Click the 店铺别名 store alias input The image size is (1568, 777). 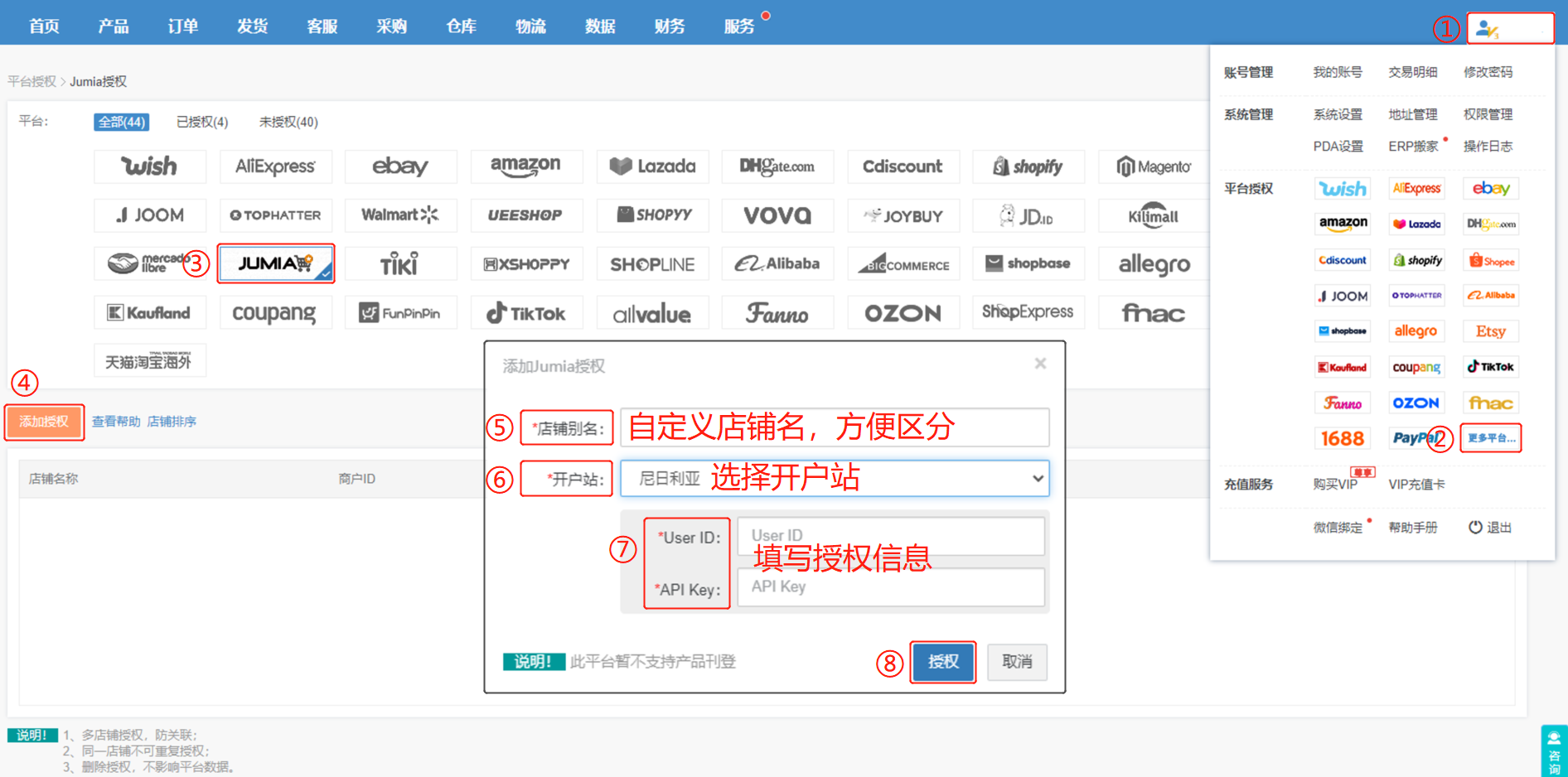[x=835, y=427]
